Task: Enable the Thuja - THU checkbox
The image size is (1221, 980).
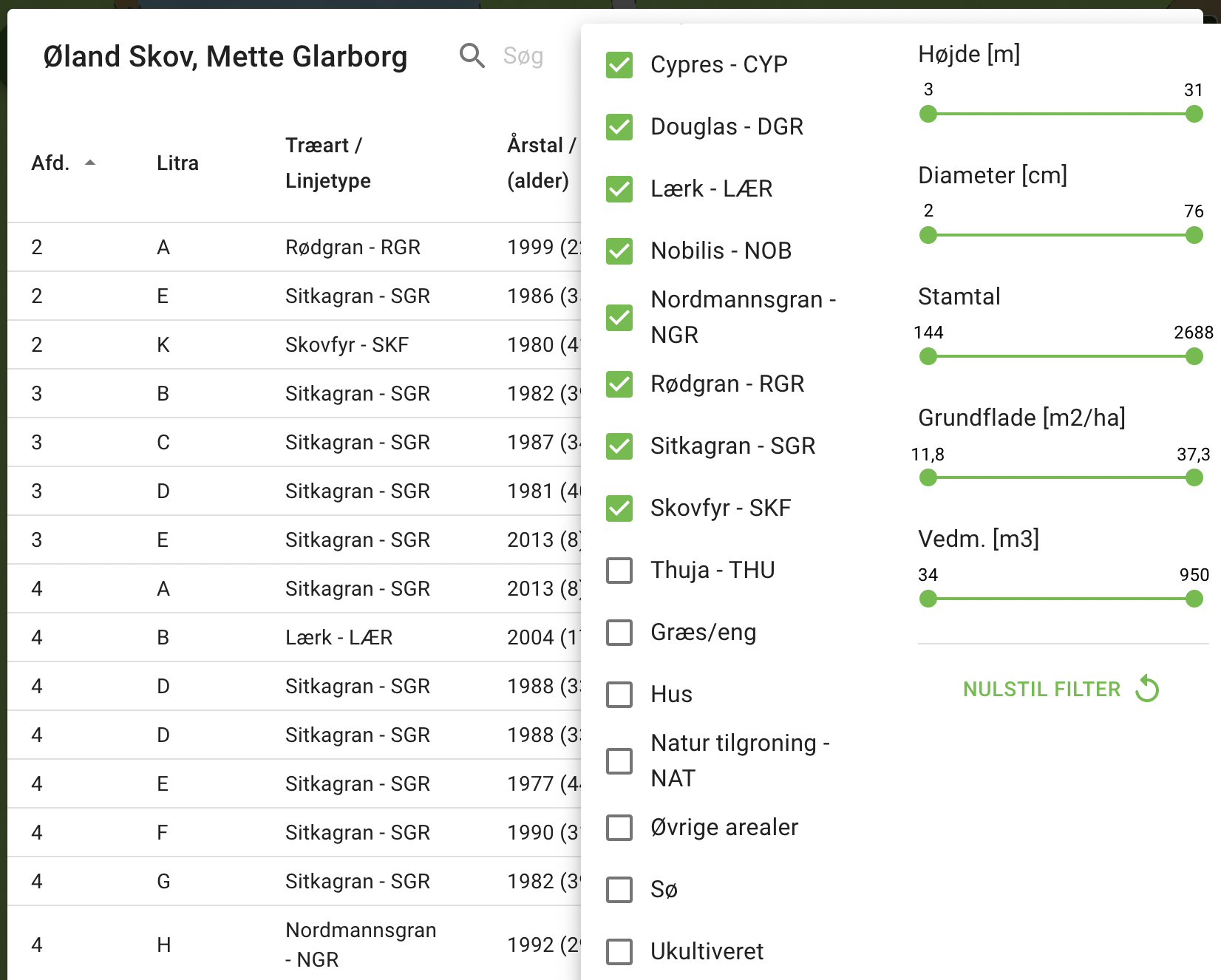Action: (619, 571)
